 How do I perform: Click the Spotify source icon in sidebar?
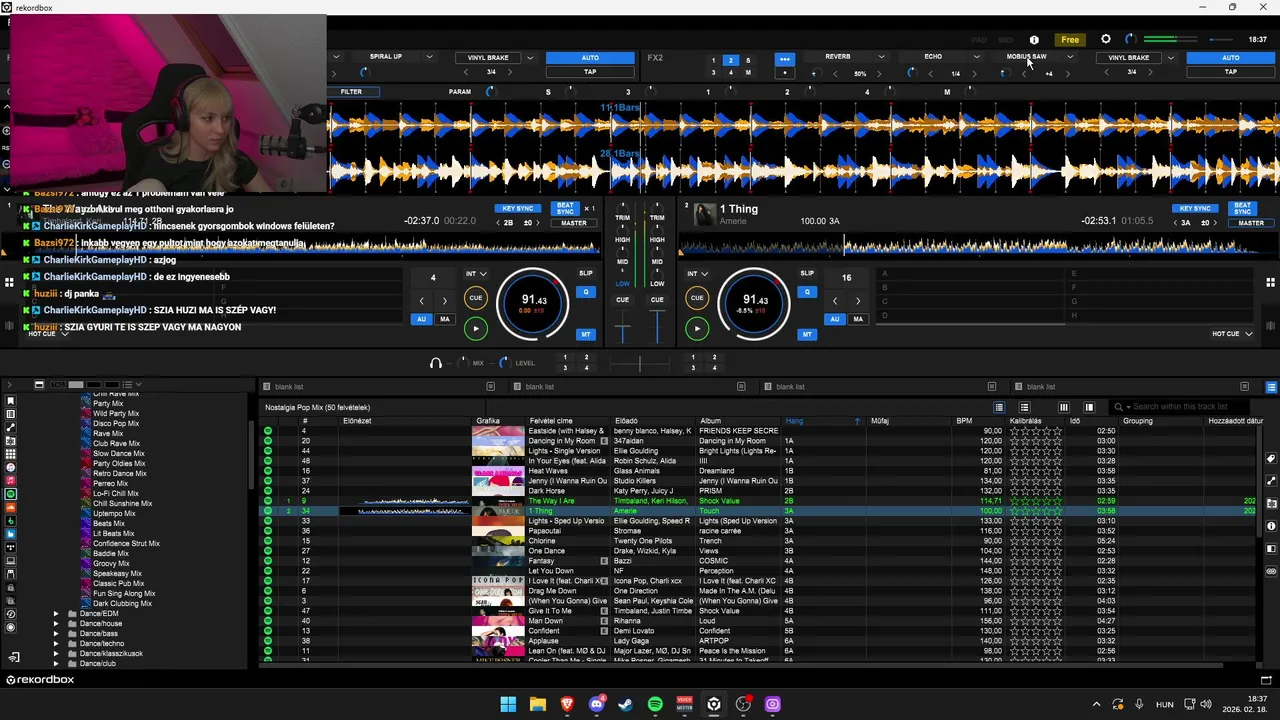coord(11,494)
